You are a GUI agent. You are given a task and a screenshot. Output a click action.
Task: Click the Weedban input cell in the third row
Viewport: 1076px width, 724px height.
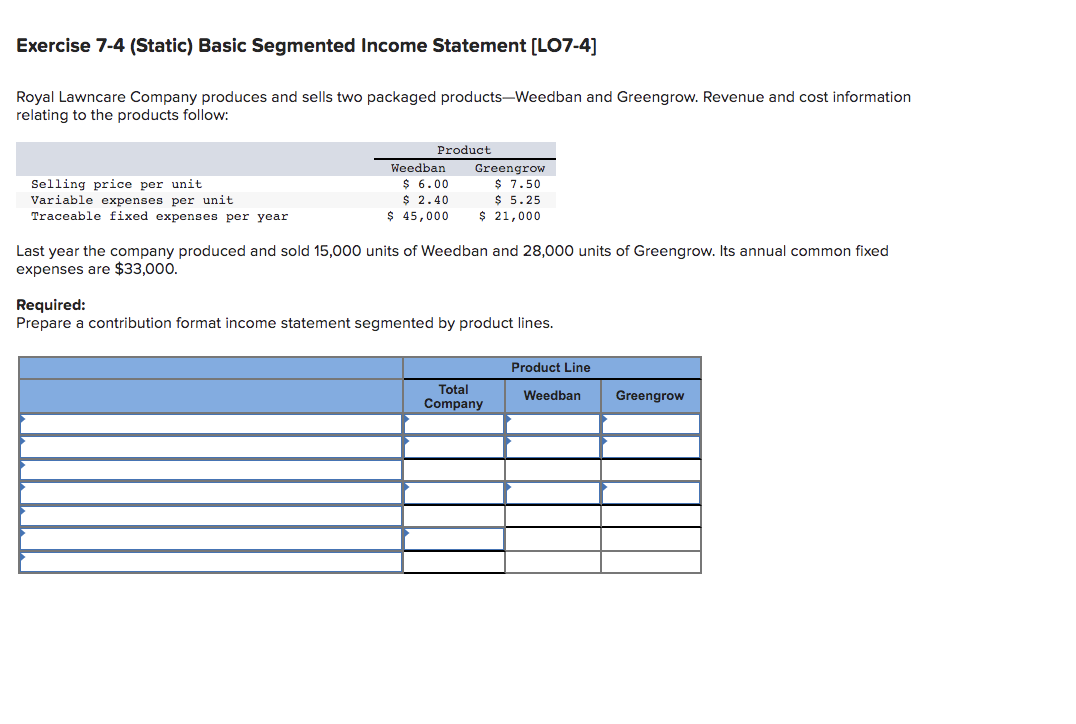coord(552,469)
